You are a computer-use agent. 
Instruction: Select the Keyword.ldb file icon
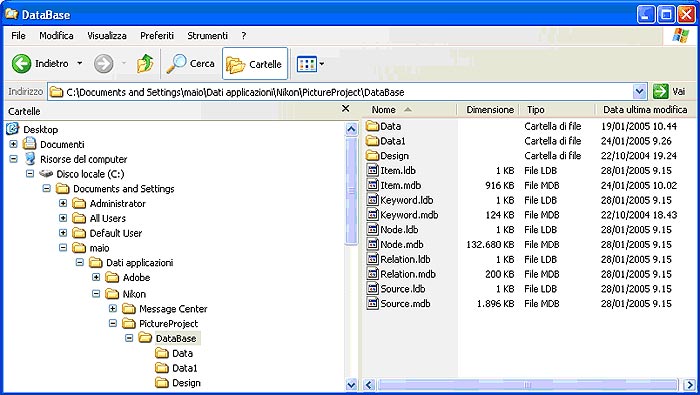[372, 200]
